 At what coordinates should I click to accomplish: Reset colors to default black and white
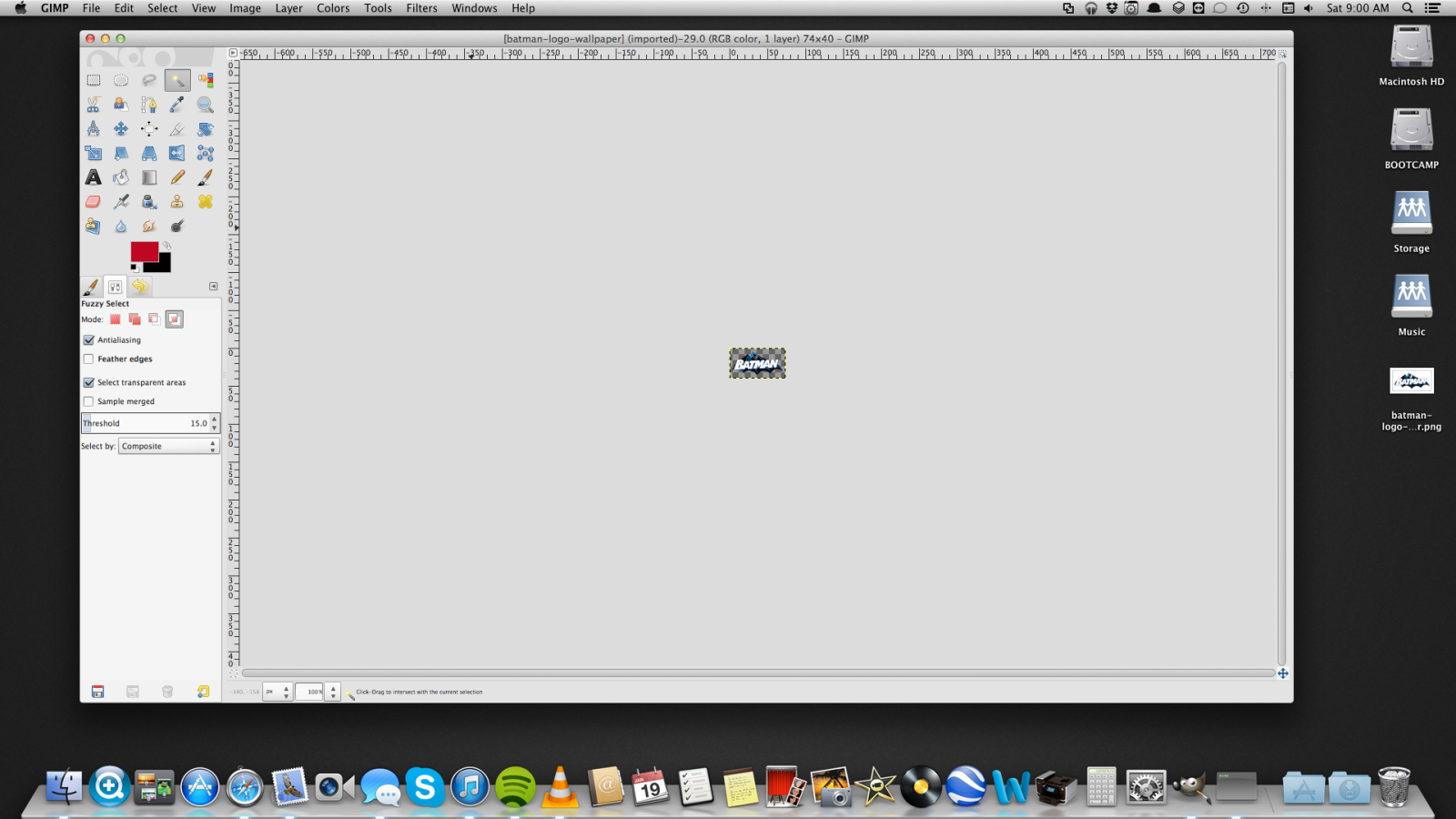tap(135, 268)
